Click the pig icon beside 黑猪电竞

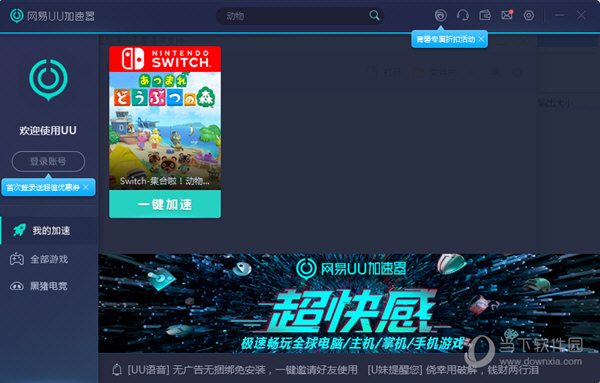tap(16, 286)
